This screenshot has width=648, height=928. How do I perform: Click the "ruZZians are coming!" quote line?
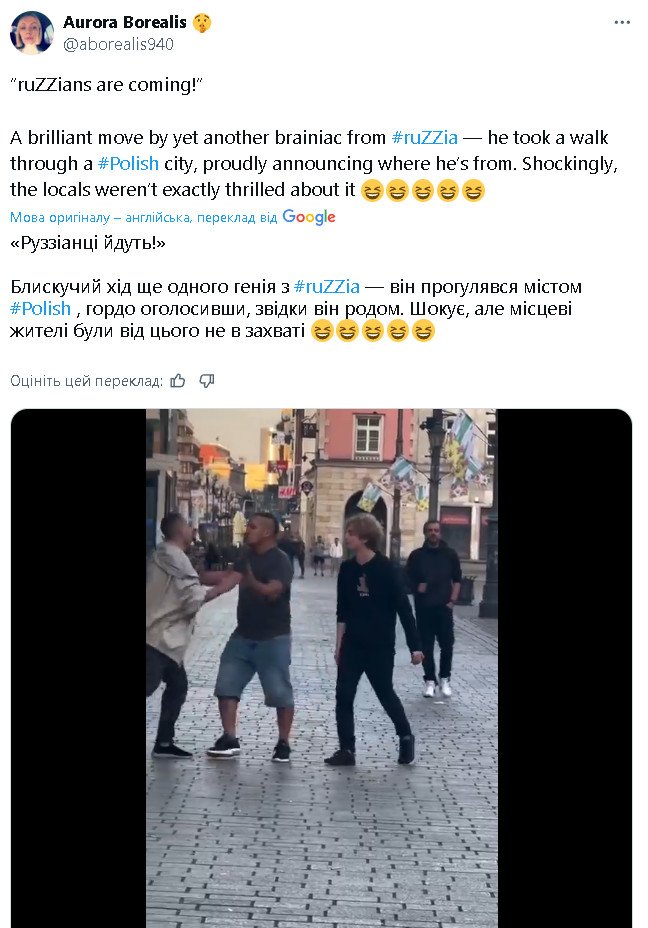click(107, 85)
